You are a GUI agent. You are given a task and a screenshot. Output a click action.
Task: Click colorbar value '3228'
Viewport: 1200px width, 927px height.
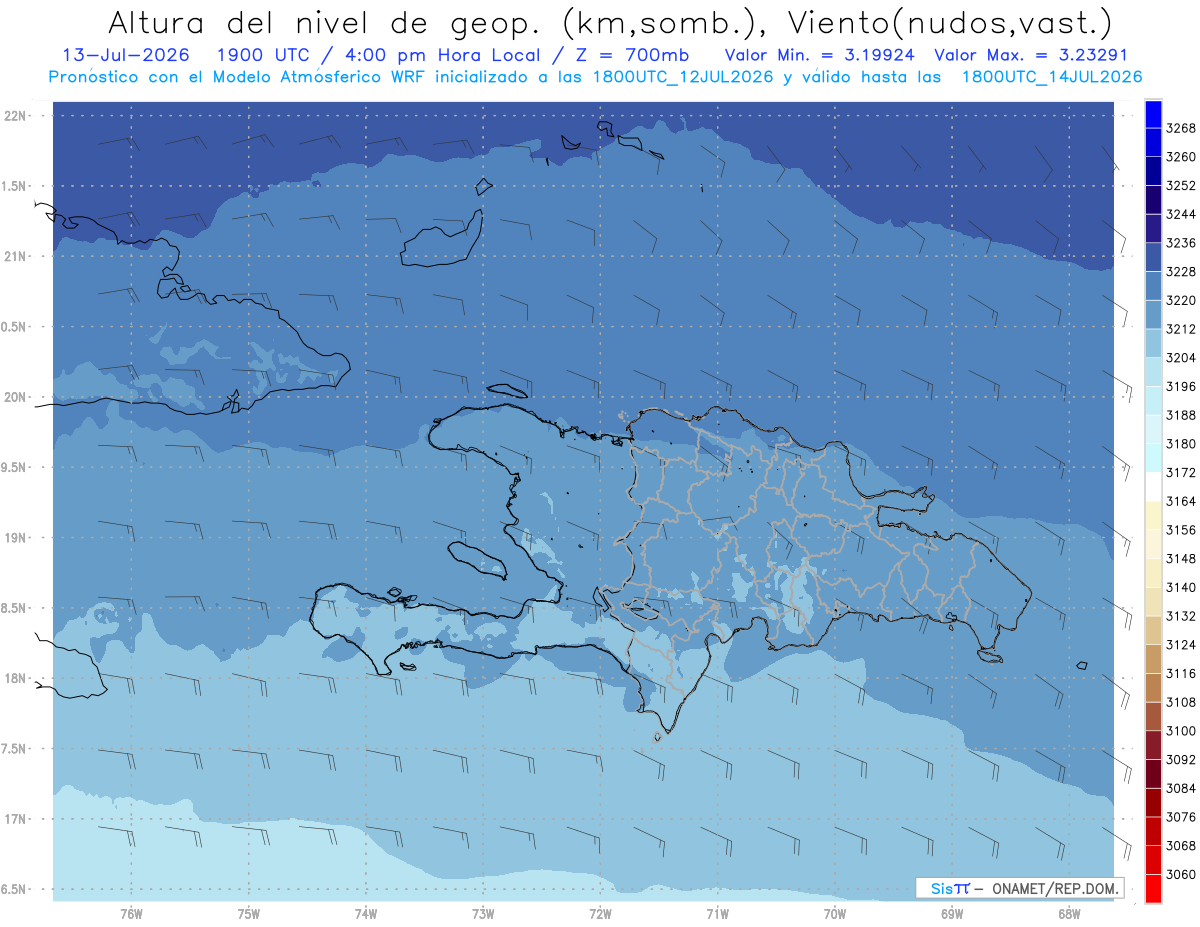(1181, 271)
